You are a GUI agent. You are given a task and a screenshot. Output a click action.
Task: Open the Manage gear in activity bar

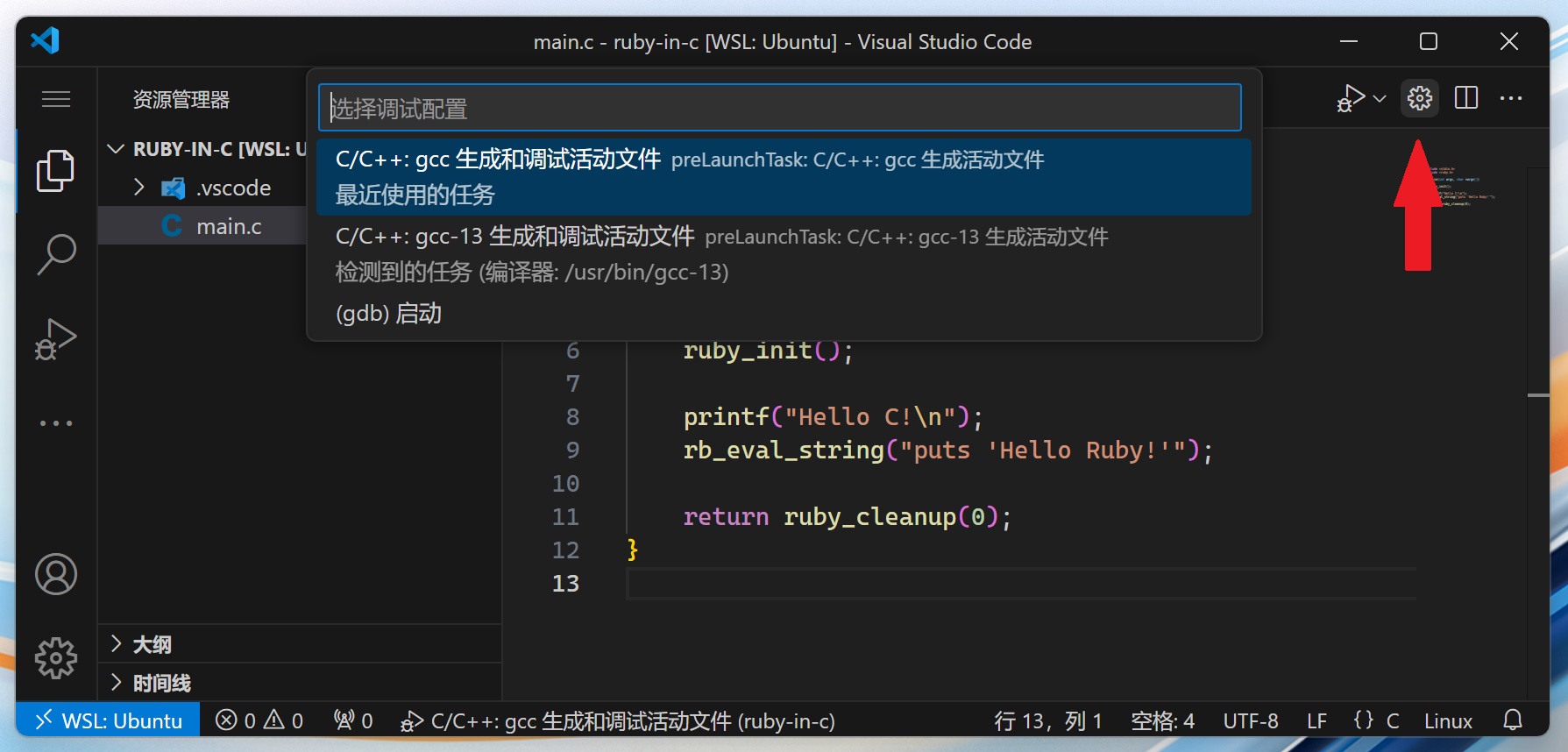(55, 658)
